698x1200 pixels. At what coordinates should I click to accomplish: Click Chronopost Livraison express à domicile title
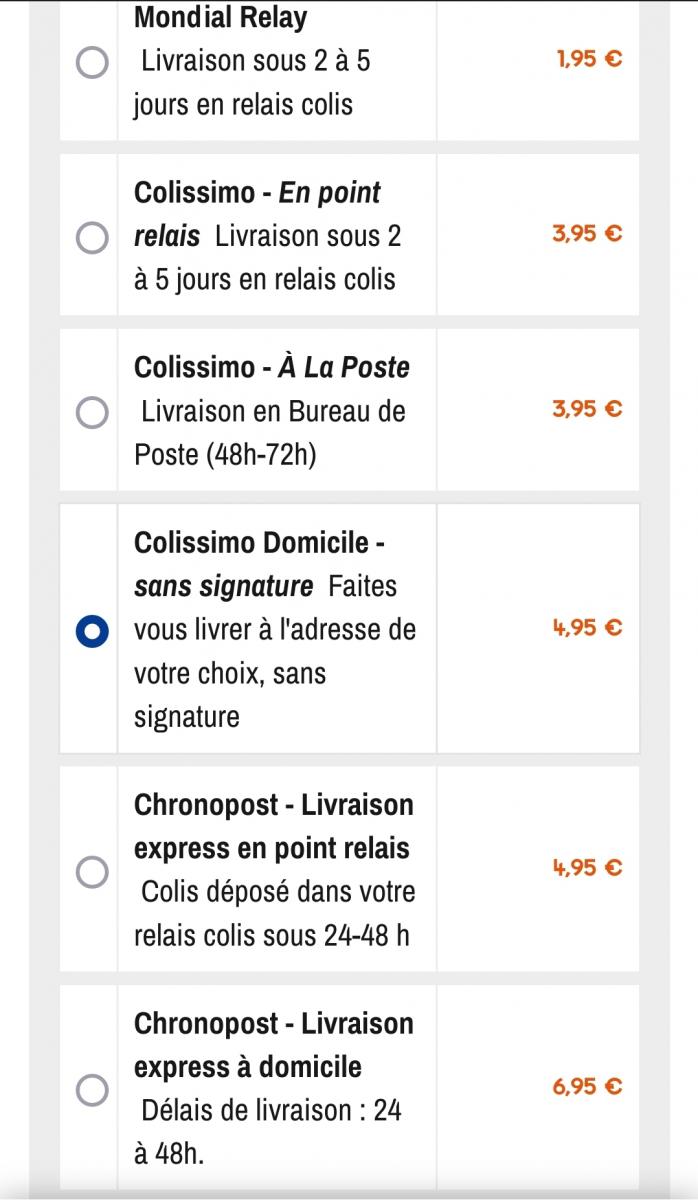(x=273, y=1045)
